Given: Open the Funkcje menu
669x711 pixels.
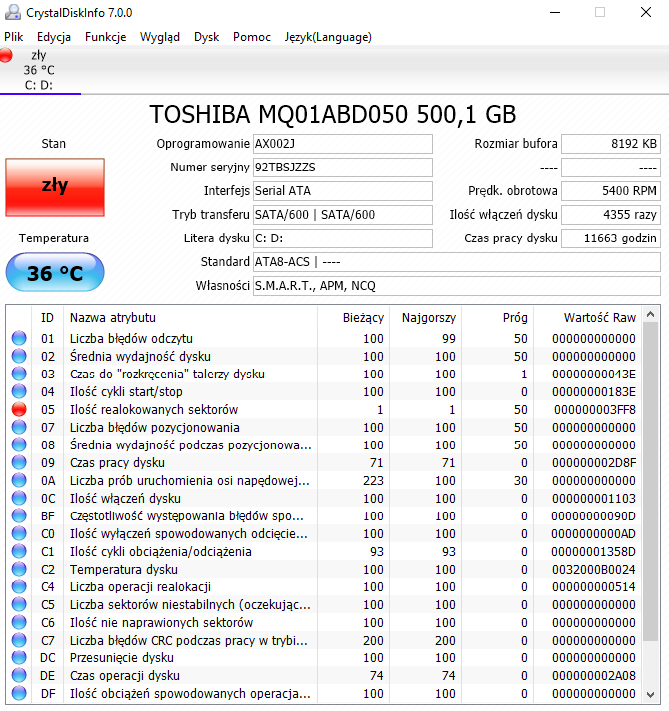Looking at the screenshot, I should point(105,37).
